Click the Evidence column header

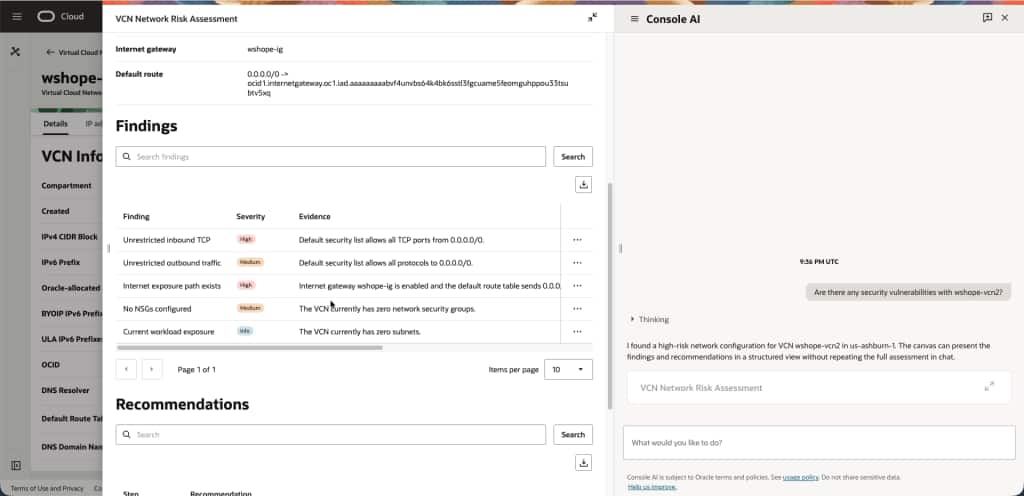[x=315, y=217]
